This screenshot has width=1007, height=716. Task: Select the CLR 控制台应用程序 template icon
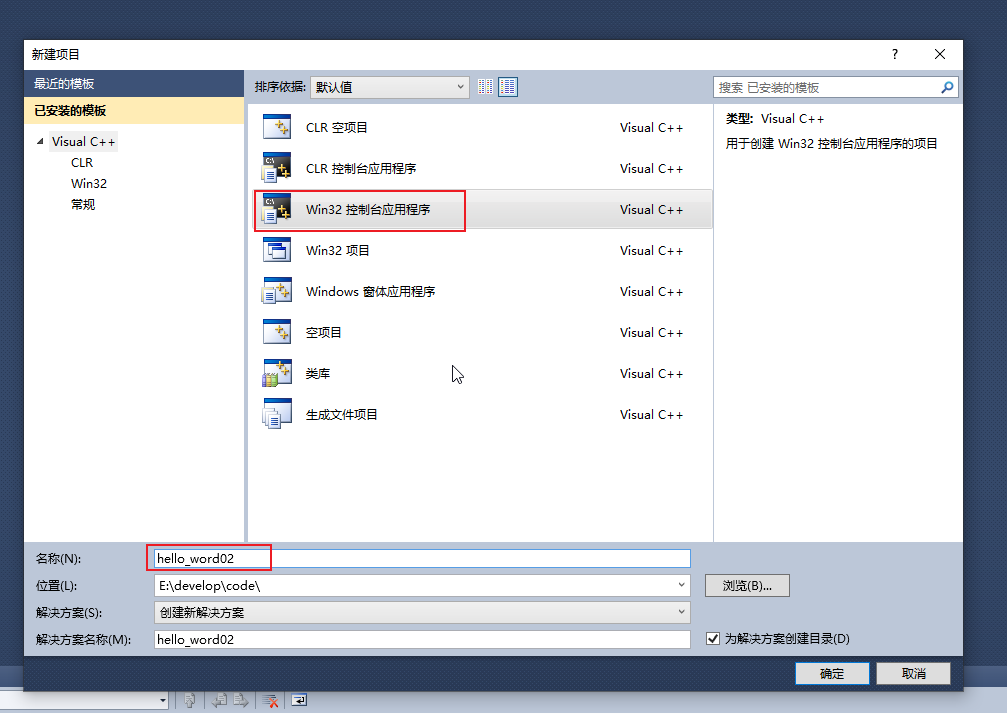click(277, 168)
